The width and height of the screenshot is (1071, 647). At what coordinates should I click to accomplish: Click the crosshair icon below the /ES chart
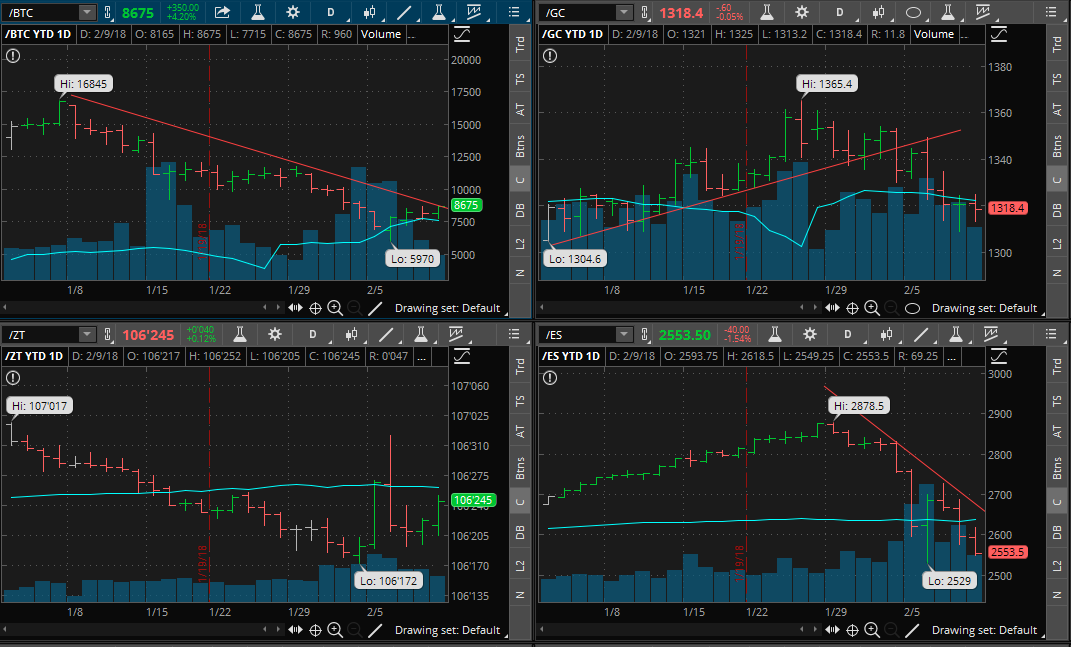coord(852,630)
